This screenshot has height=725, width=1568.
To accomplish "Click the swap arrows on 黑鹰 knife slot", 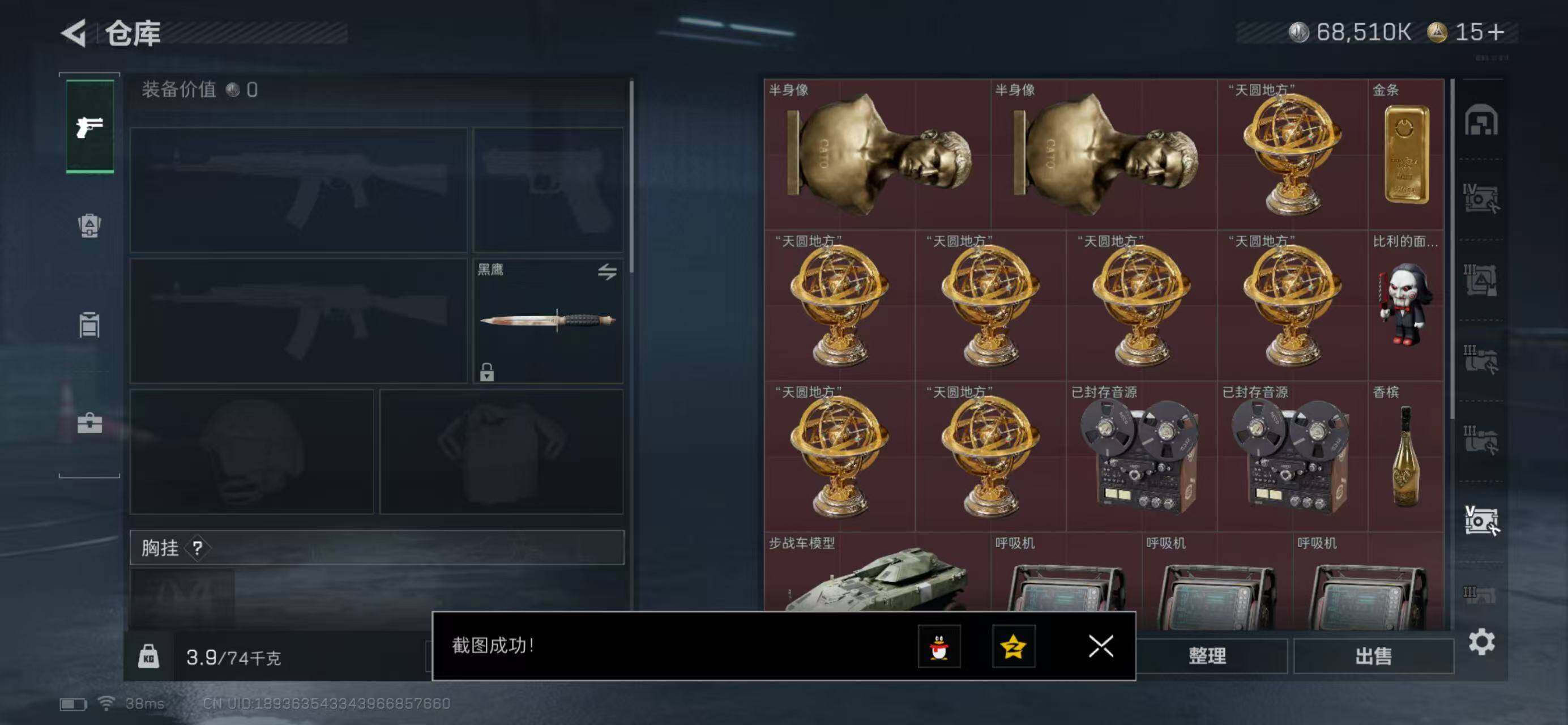I will click(607, 271).
